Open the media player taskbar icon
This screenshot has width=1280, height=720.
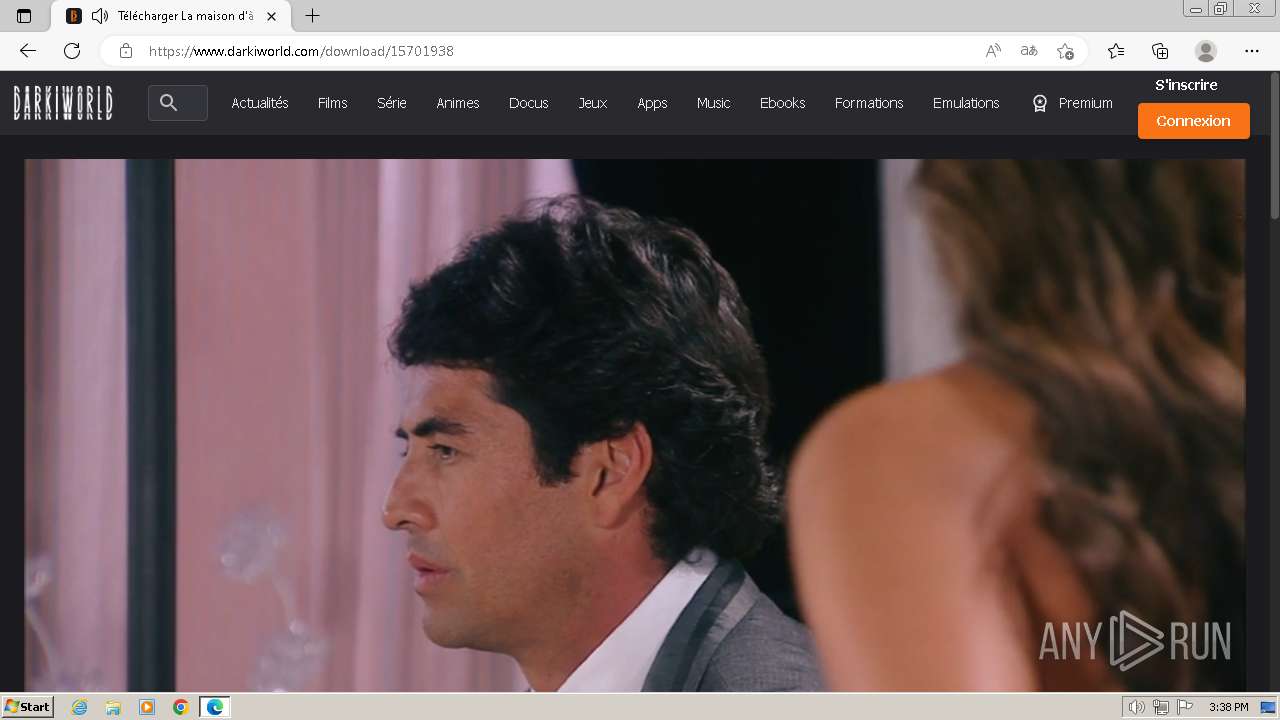[x=147, y=707]
